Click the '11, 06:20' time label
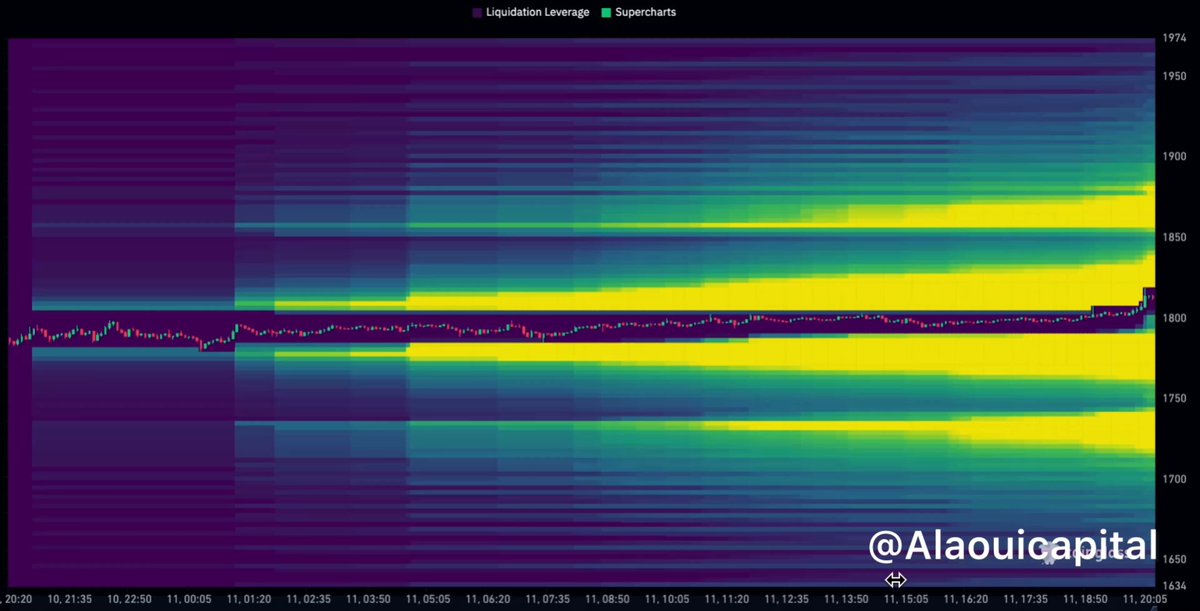 tap(489, 599)
